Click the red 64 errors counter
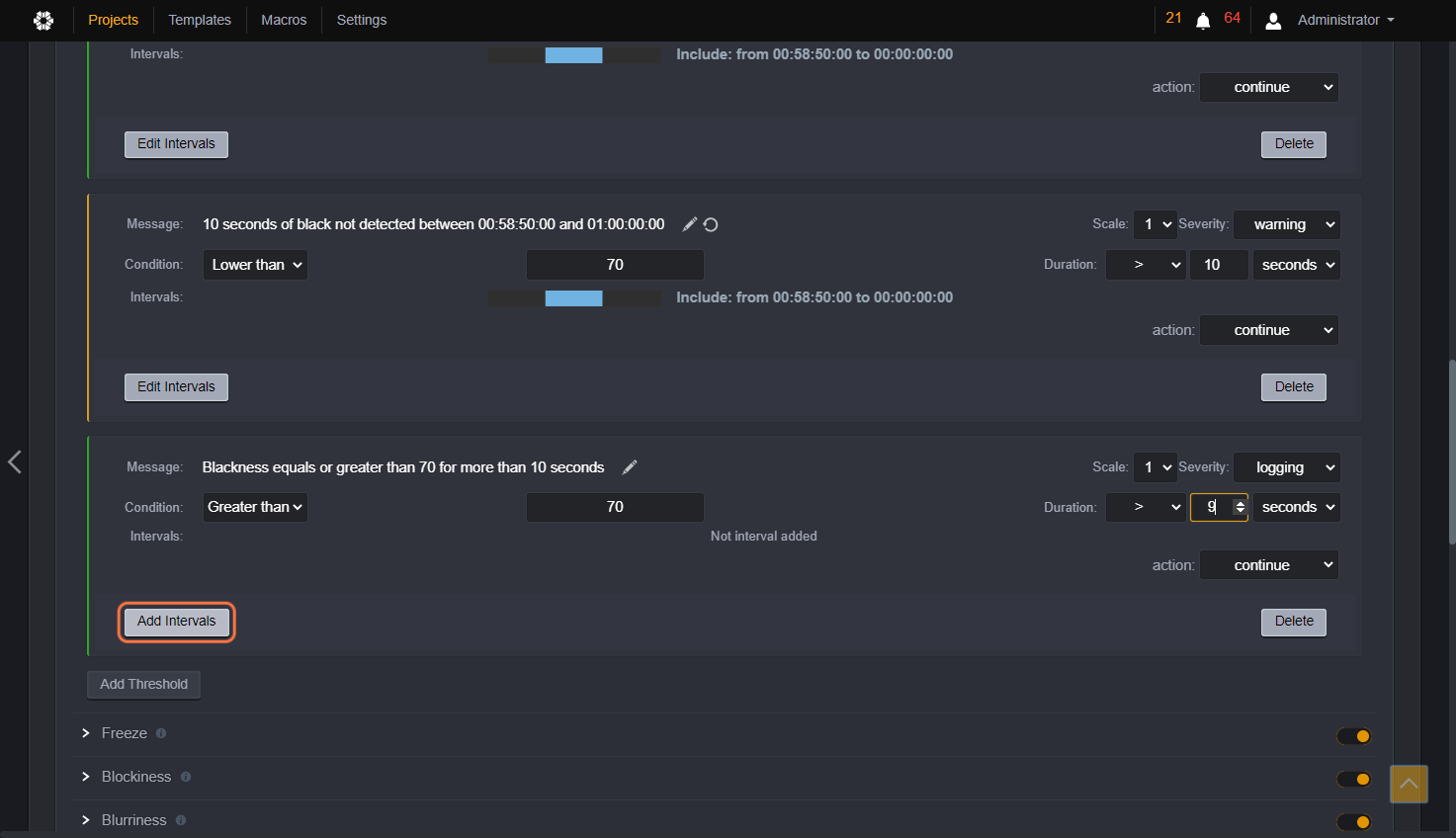The width and height of the screenshot is (1456, 838). point(1233,19)
